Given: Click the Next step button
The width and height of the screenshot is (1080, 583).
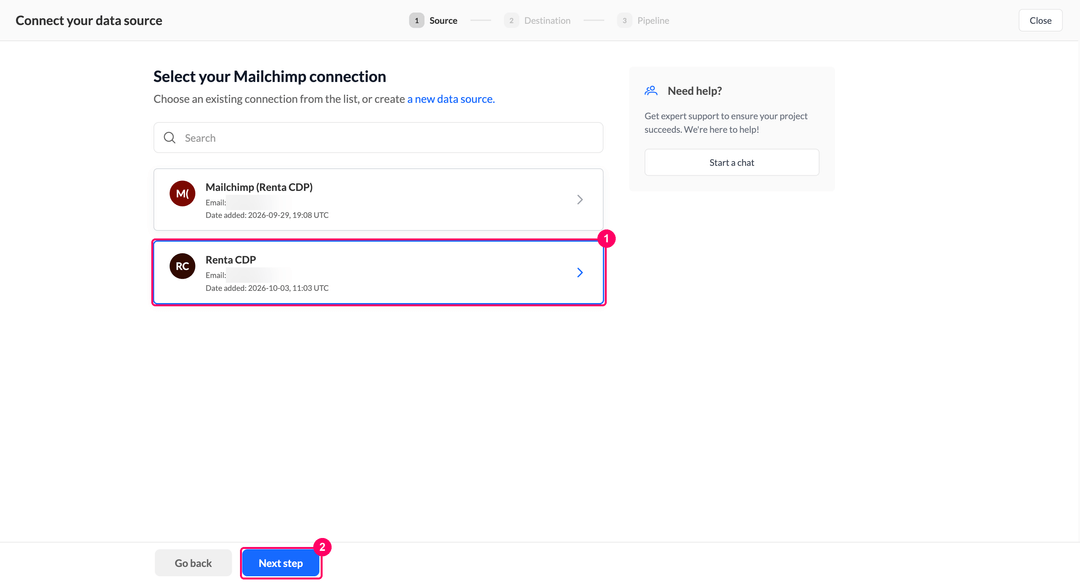Looking at the screenshot, I should coord(281,563).
